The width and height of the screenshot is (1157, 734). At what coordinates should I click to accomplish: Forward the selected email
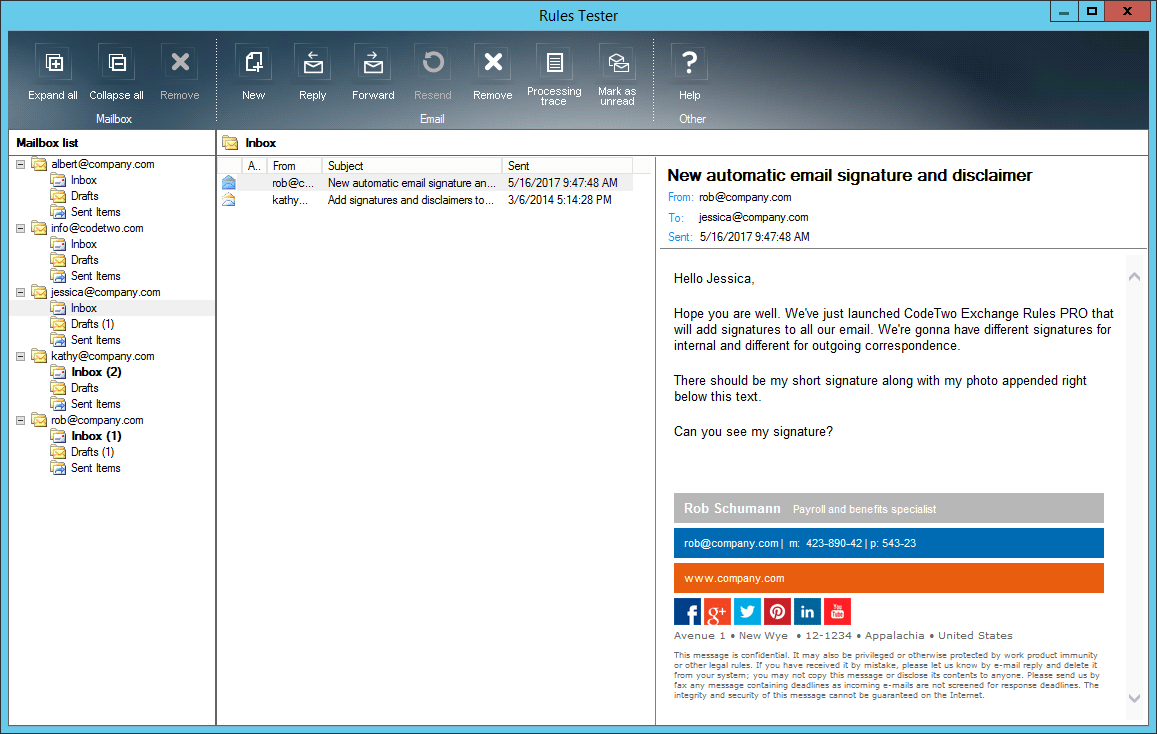point(372,62)
